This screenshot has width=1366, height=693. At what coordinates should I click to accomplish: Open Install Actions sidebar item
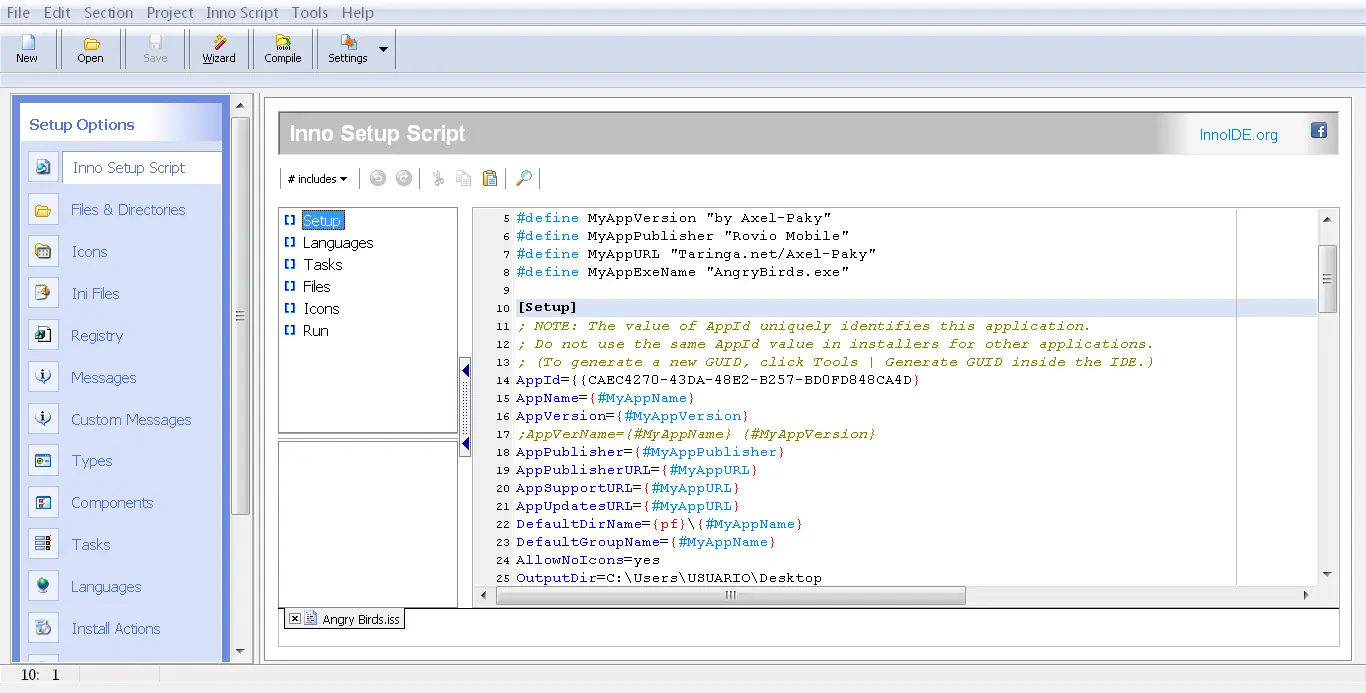(x=116, y=629)
